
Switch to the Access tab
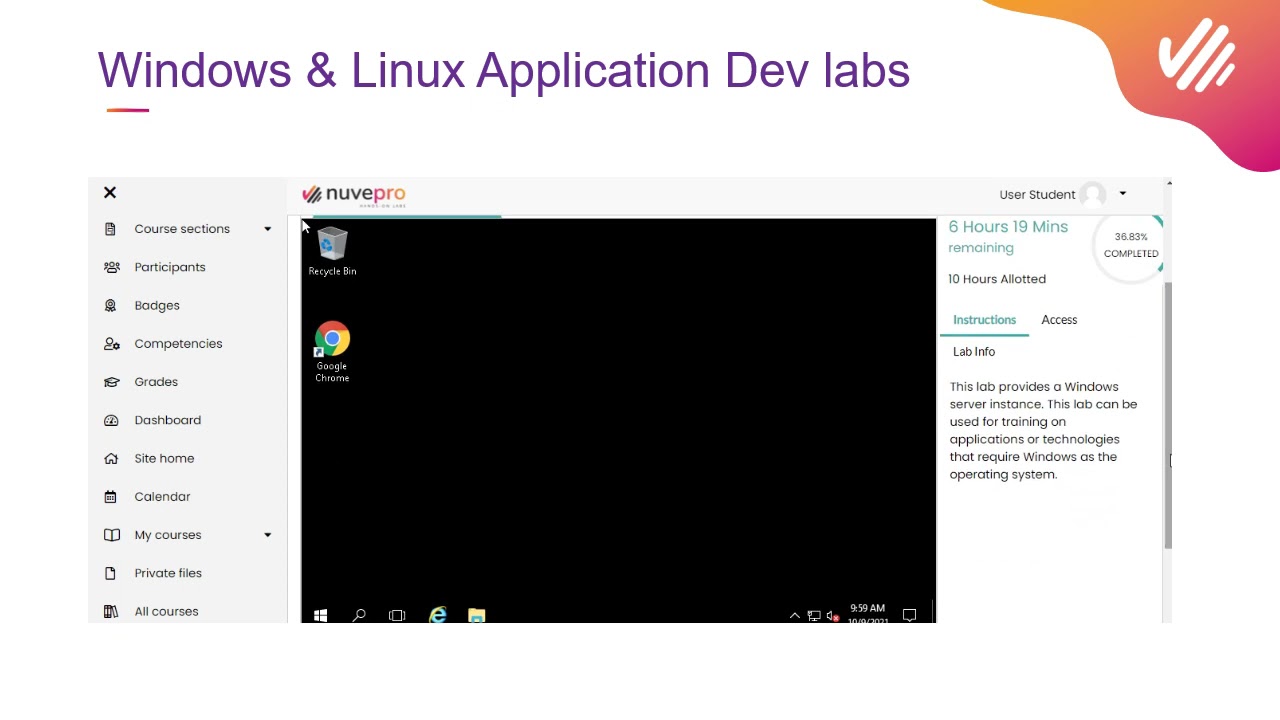[x=1059, y=320]
